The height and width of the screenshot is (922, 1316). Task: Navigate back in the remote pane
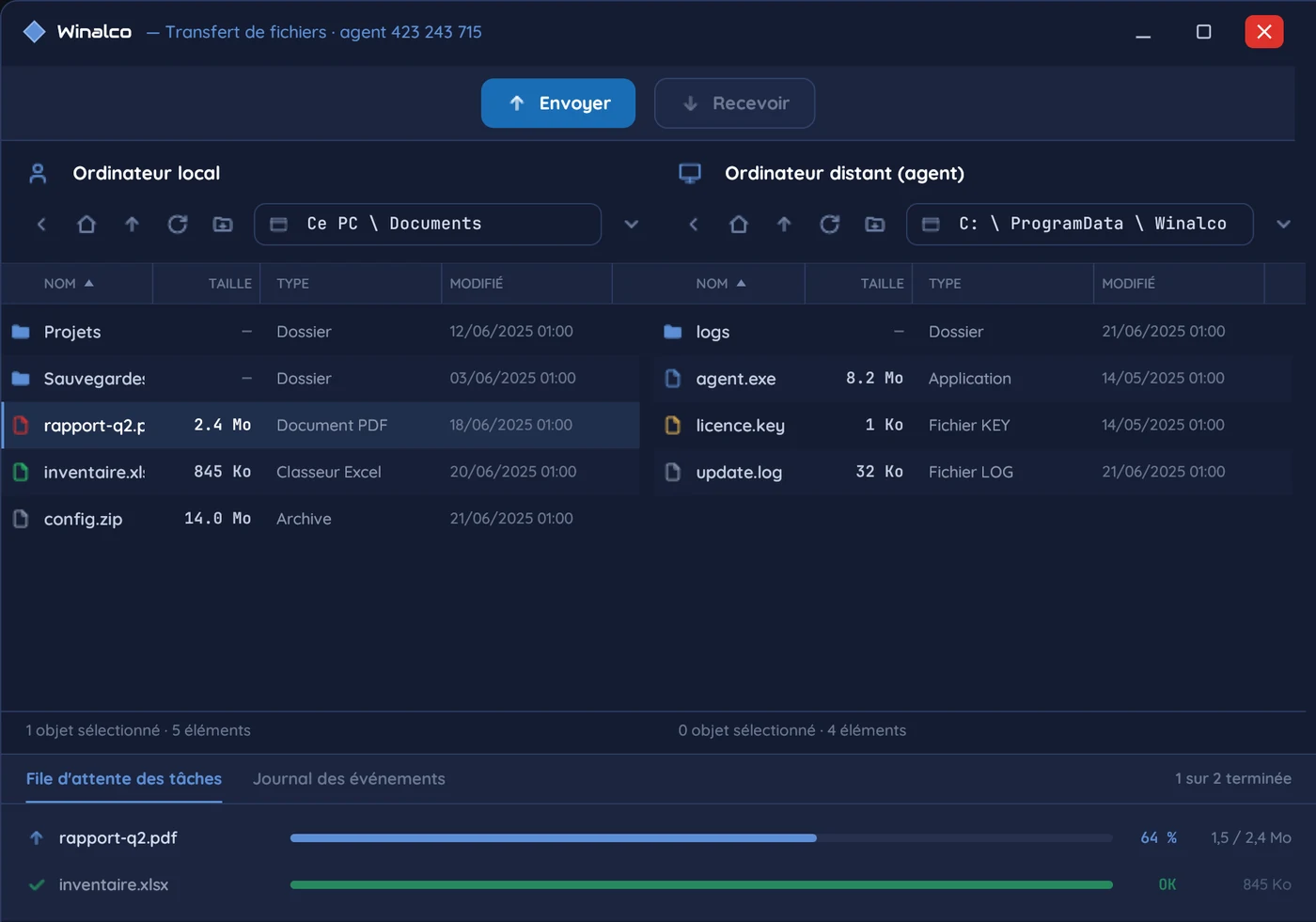pyautogui.click(x=694, y=224)
